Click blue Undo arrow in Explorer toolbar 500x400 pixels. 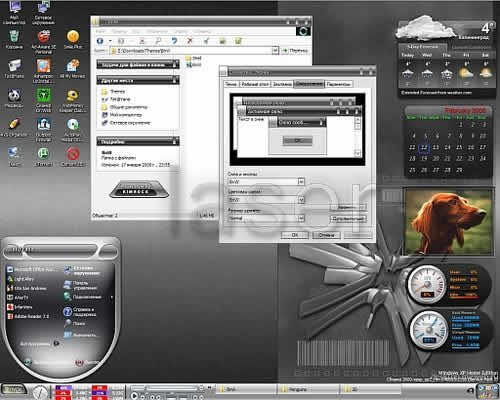174,41
